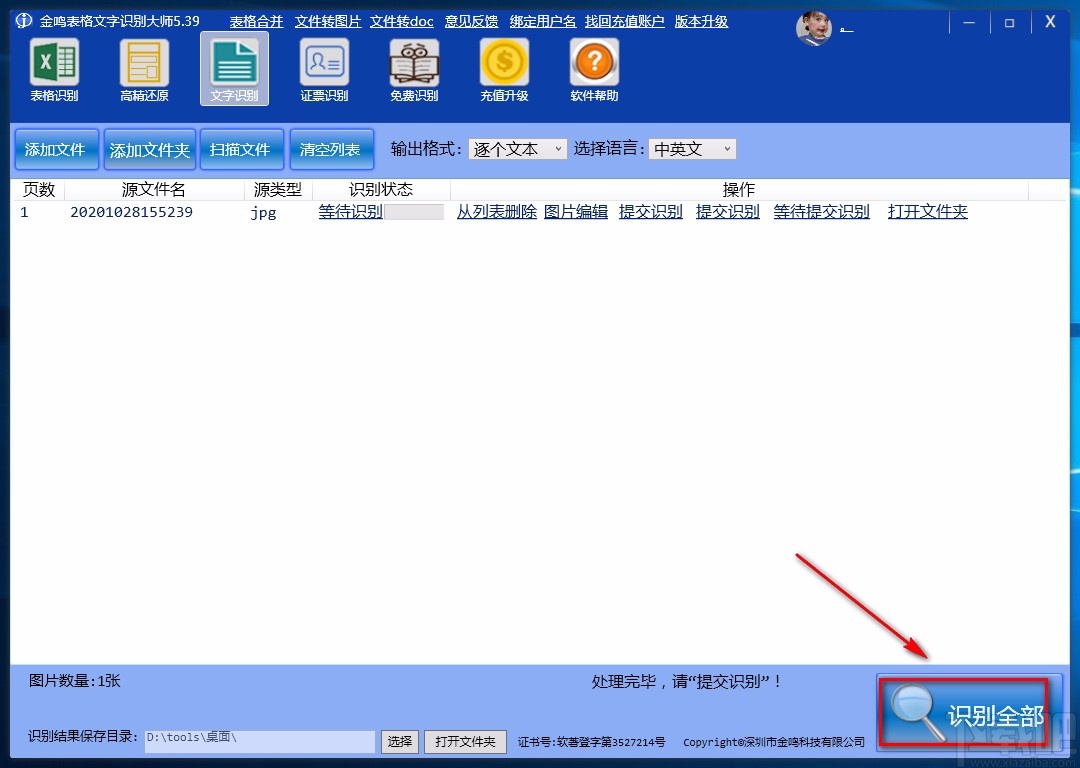The height and width of the screenshot is (768, 1080).
Task: Open the 选择语言 language dropdown
Action: 692,148
